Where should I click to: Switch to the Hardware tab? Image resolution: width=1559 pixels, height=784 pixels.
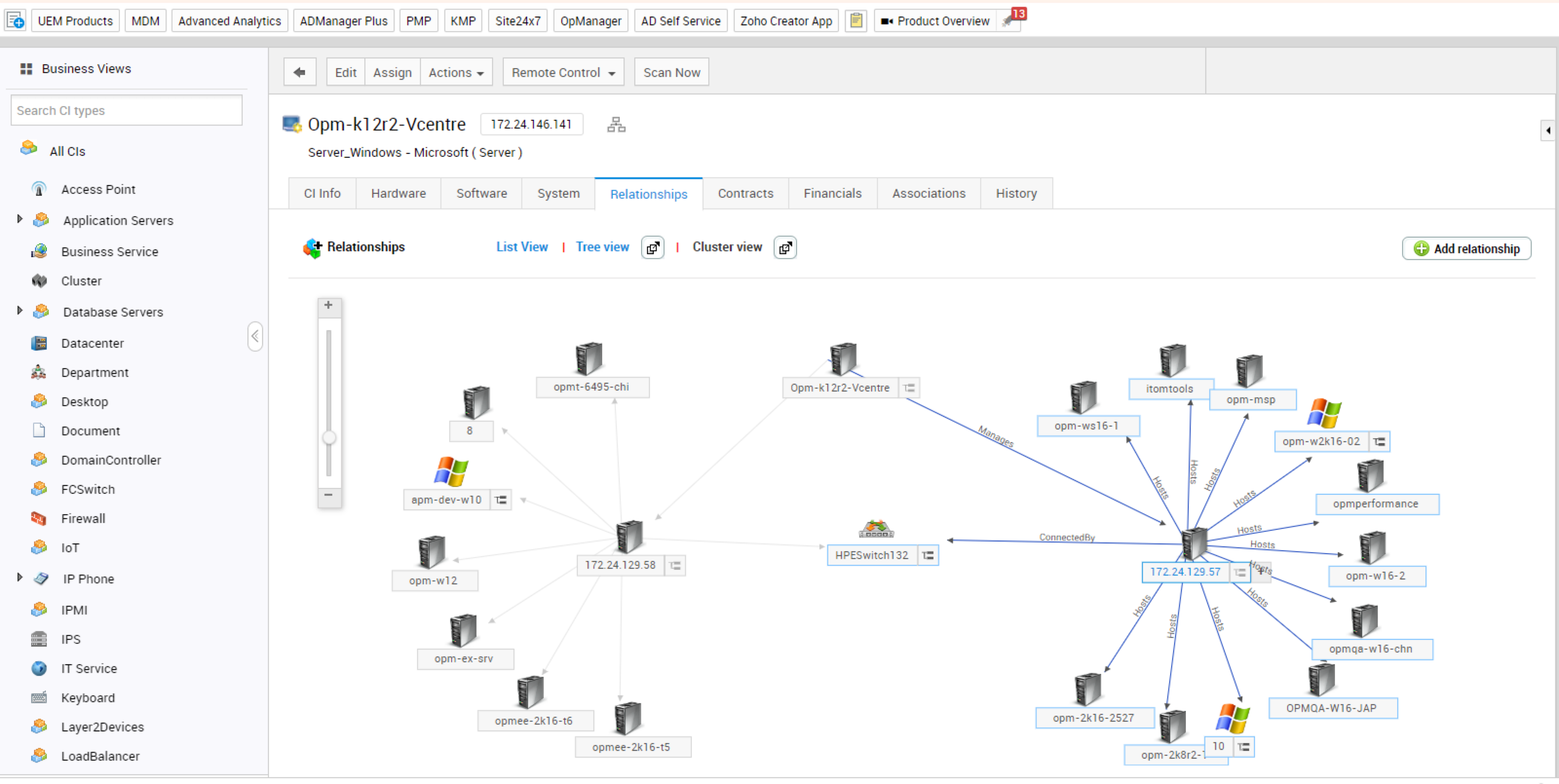coord(398,194)
